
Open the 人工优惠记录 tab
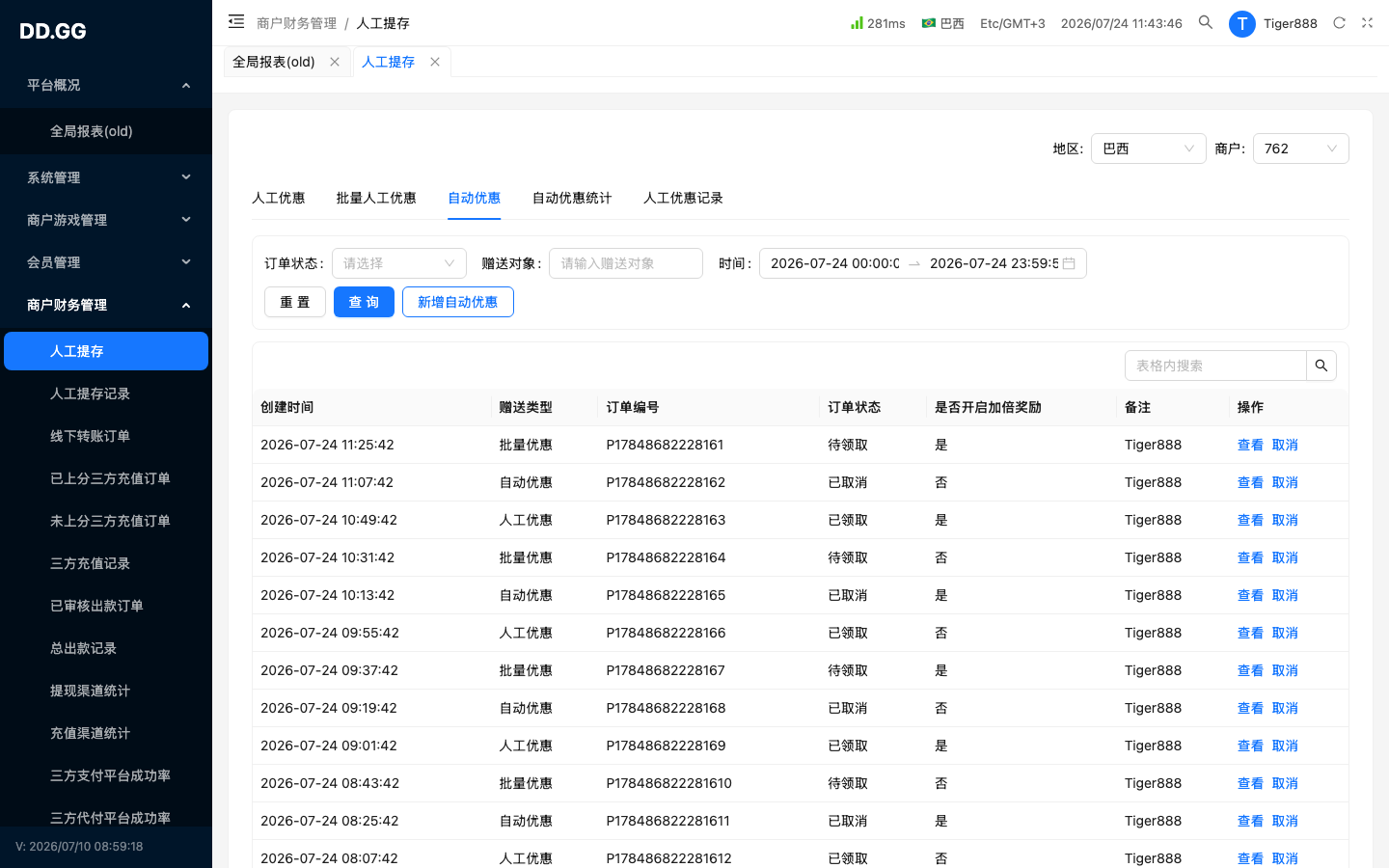point(683,198)
